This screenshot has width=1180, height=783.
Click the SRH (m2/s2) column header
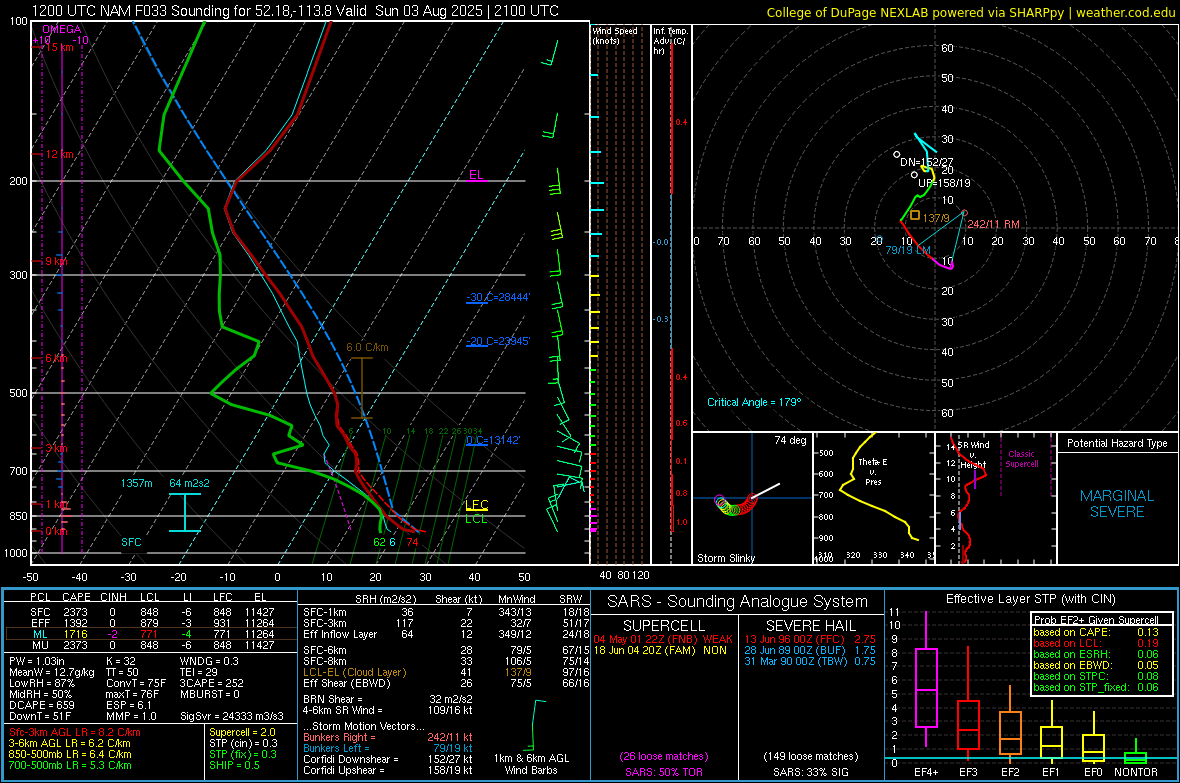pos(385,599)
